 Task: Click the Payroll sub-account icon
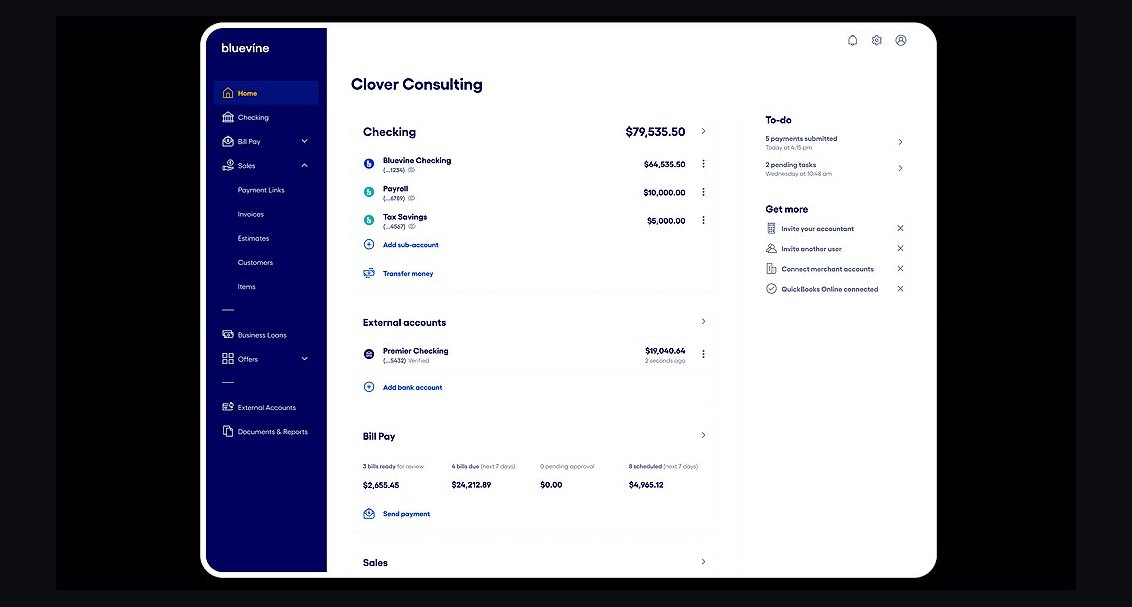point(369,192)
